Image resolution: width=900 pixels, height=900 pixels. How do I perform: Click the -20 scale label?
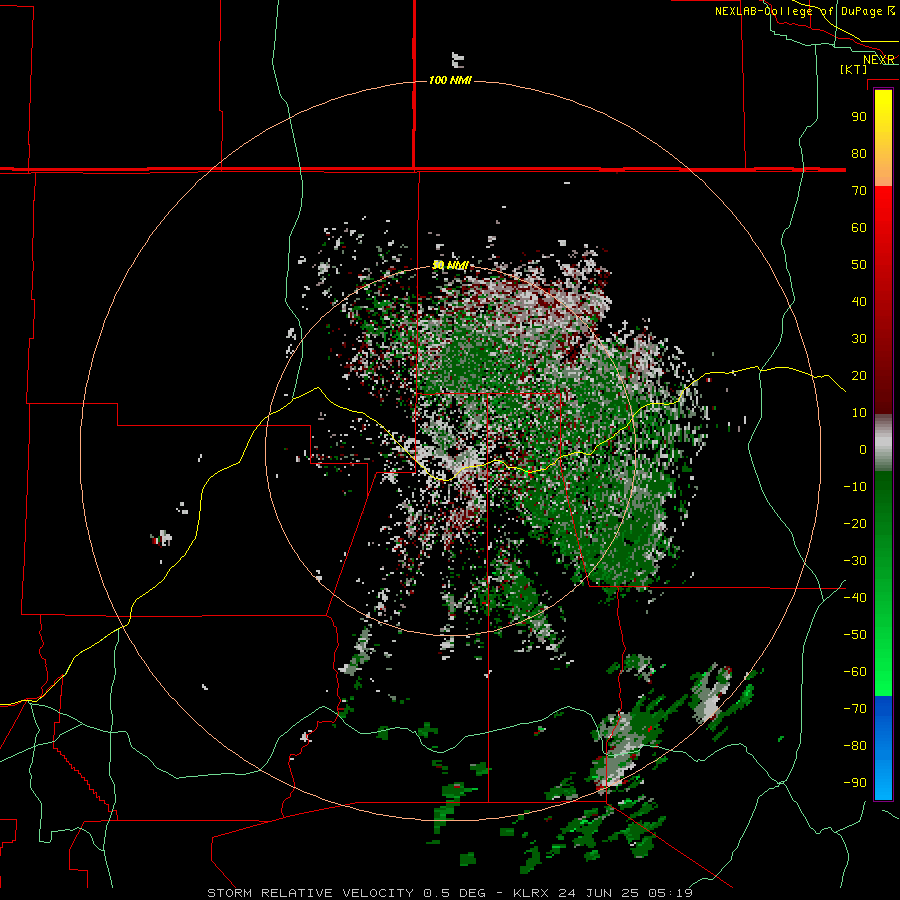pyautogui.click(x=855, y=523)
